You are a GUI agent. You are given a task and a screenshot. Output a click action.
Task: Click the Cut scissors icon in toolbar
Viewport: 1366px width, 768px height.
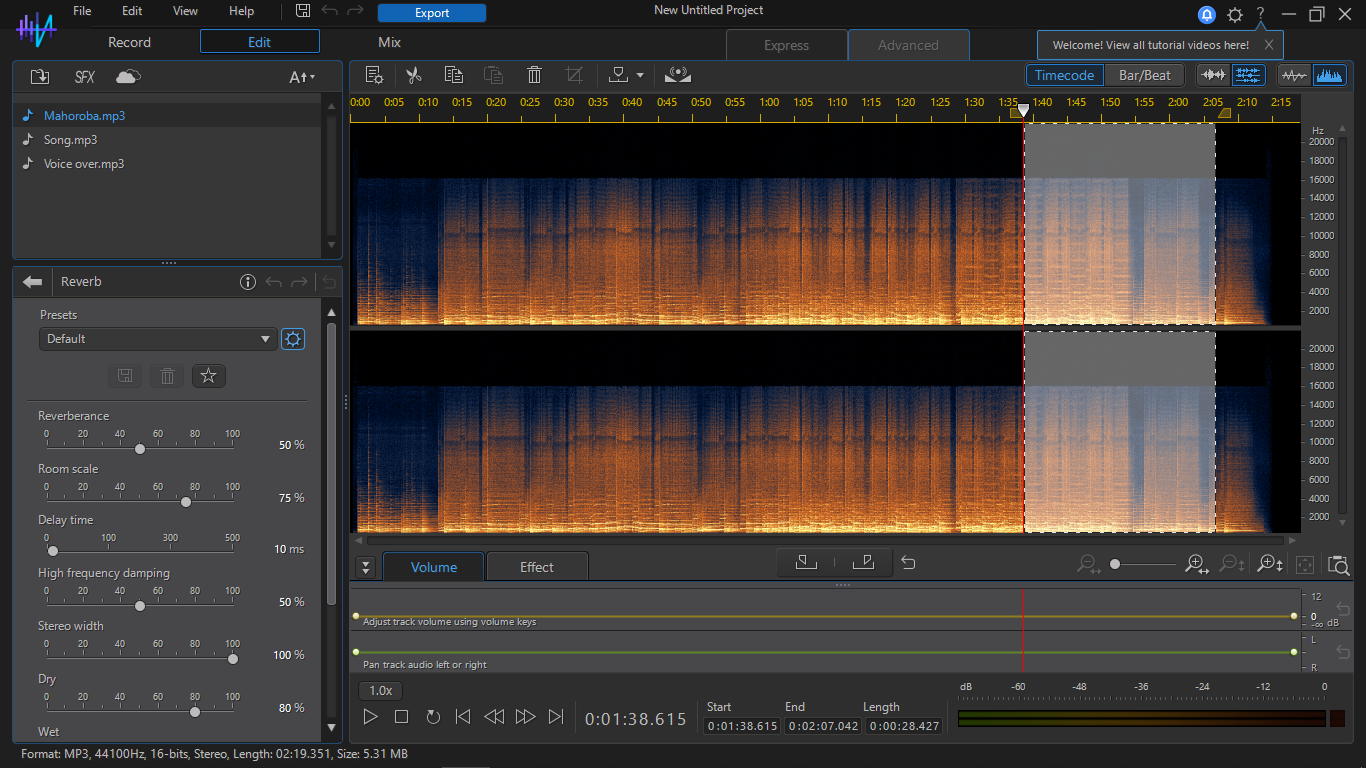[414, 75]
